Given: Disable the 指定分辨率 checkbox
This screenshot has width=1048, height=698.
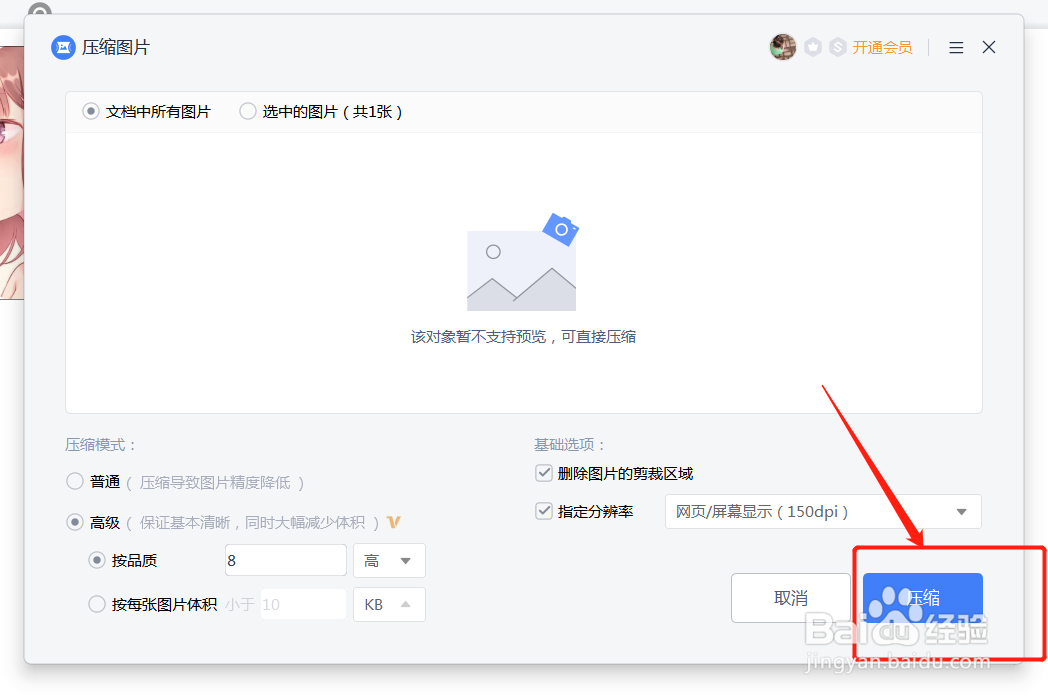Looking at the screenshot, I should (x=544, y=511).
